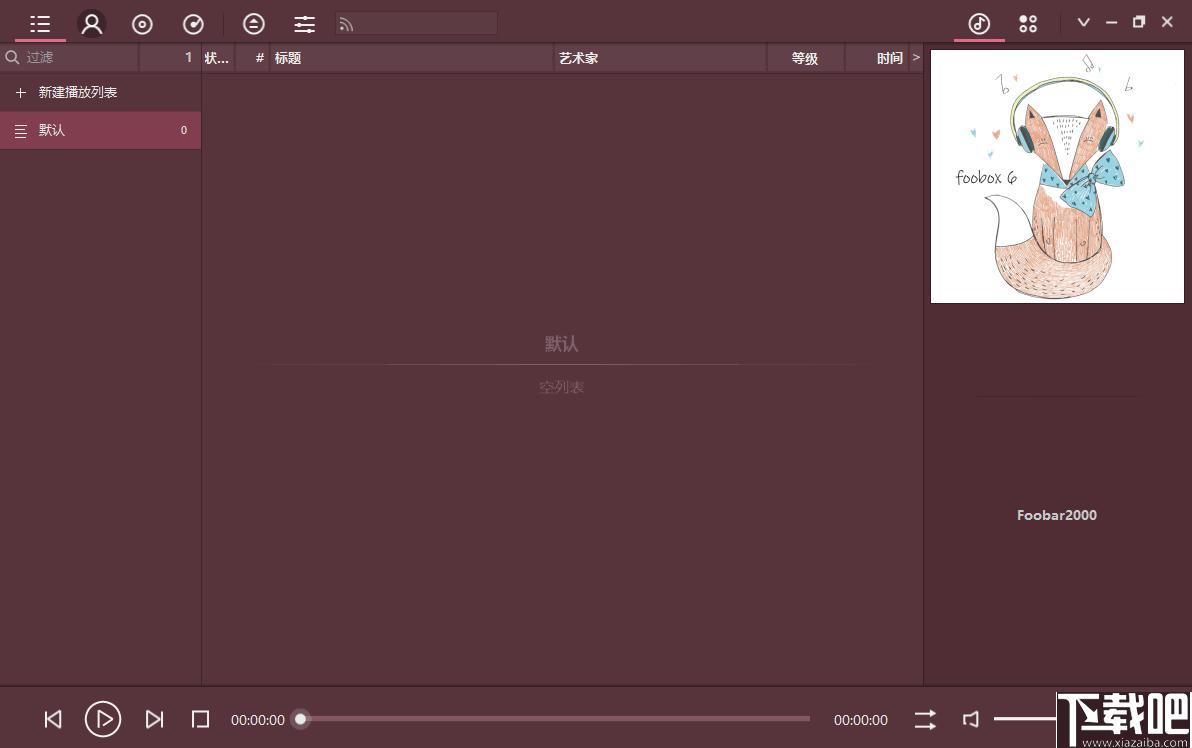Expand more columns with the > arrow
The image size is (1192, 748).
[x=916, y=57]
